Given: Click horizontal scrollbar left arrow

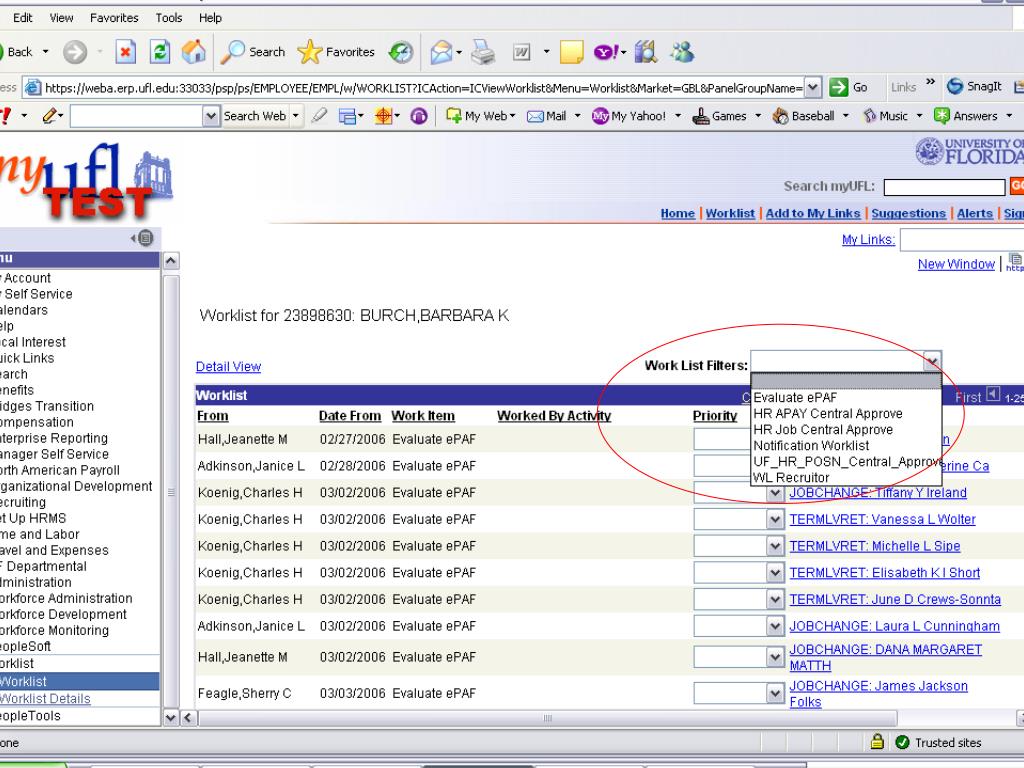Looking at the screenshot, I should [188, 718].
